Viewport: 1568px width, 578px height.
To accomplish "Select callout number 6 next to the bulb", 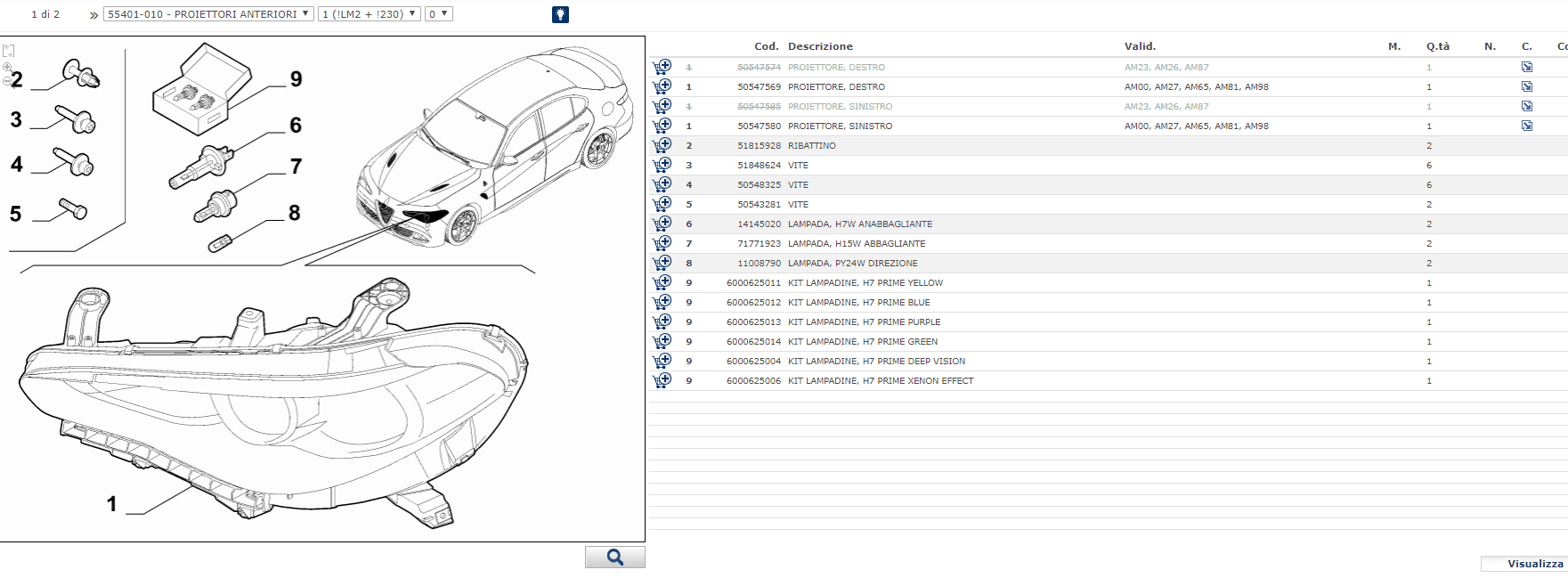I will coord(296,126).
